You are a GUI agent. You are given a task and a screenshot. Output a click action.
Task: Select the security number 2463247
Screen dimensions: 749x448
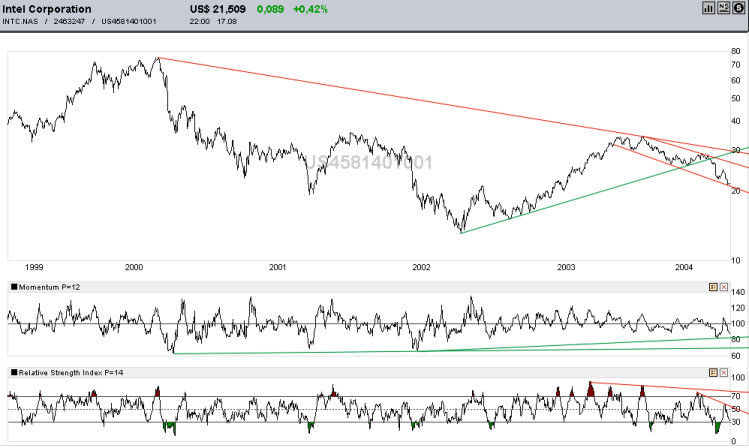[x=69, y=21]
